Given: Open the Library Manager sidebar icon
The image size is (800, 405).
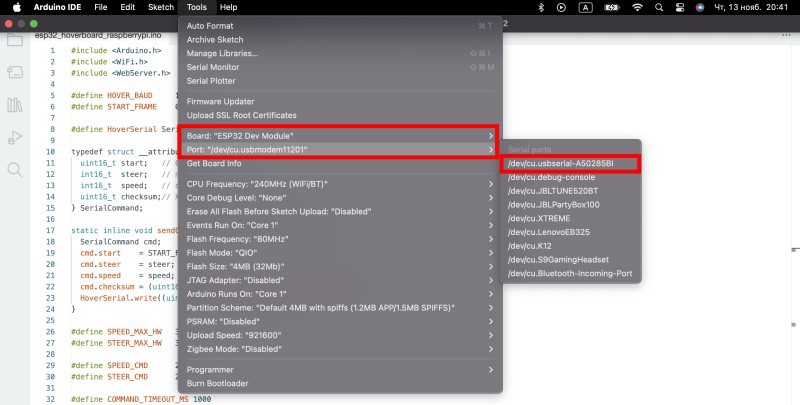Looking at the screenshot, I should click(15, 105).
